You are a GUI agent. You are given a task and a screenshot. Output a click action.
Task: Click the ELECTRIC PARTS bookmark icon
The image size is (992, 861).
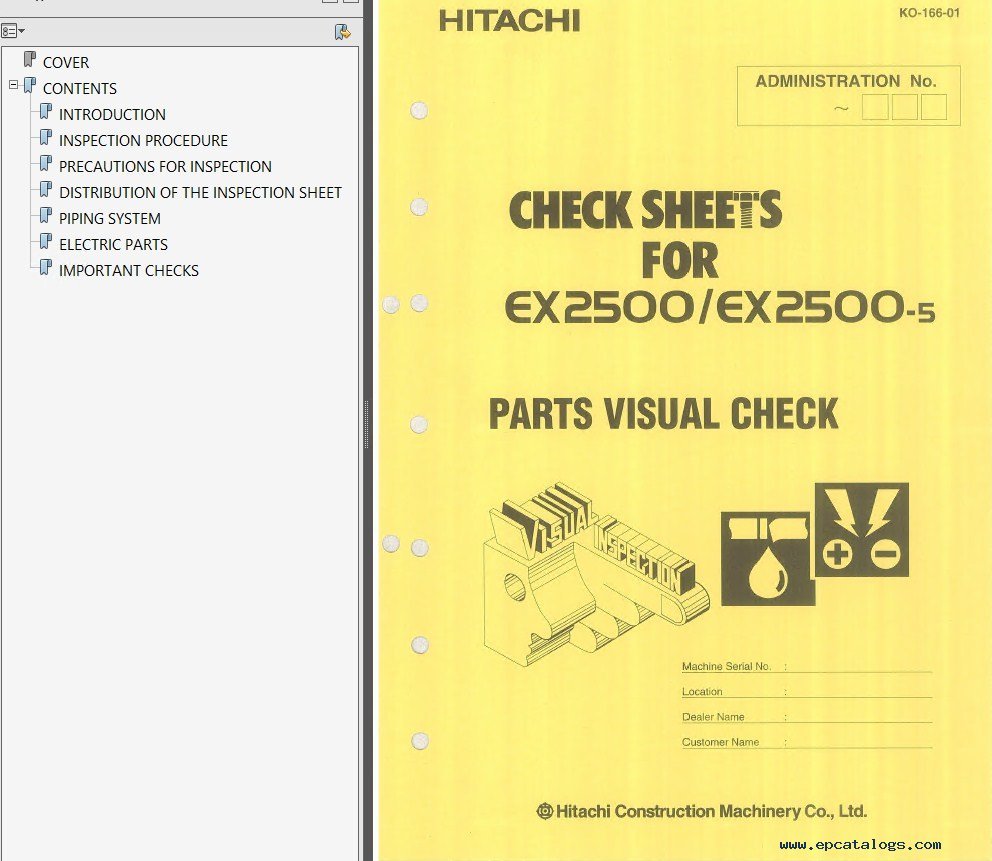click(x=46, y=241)
